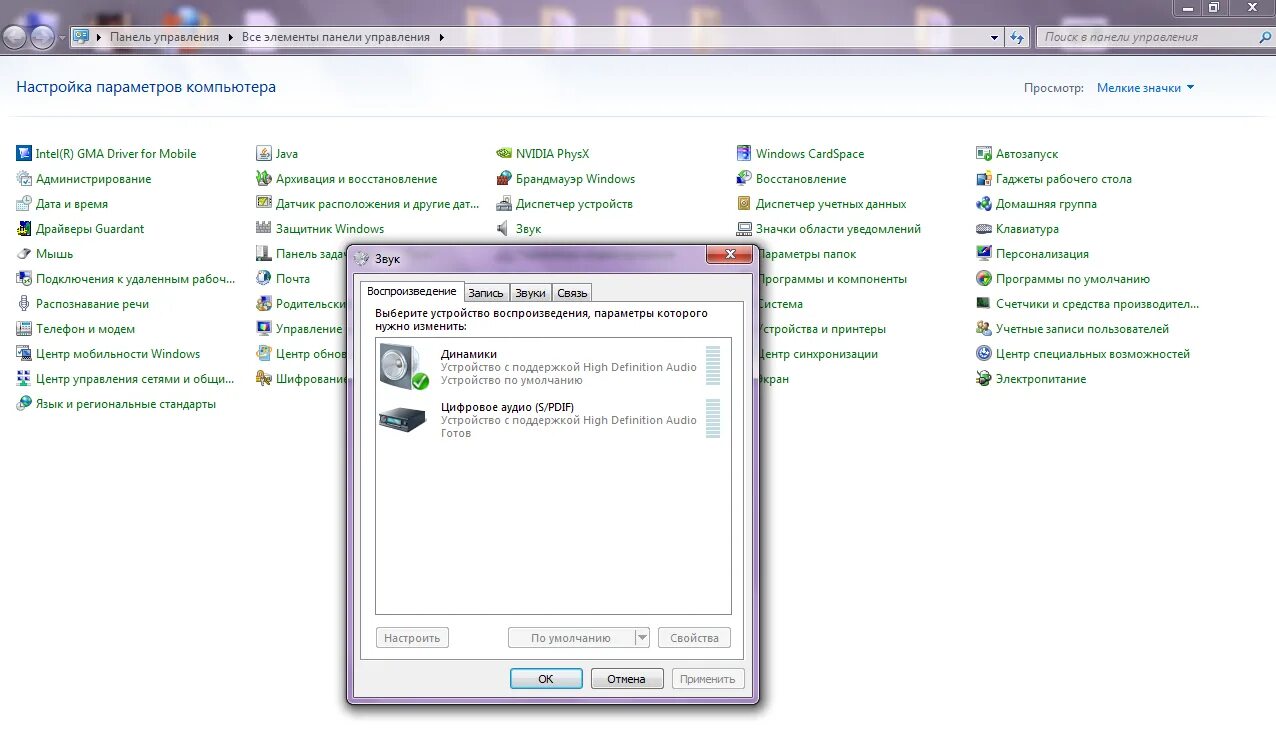The width and height of the screenshot is (1276, 741).
Task: Open Домашняя группа icon
Action: tap(984, 203)
